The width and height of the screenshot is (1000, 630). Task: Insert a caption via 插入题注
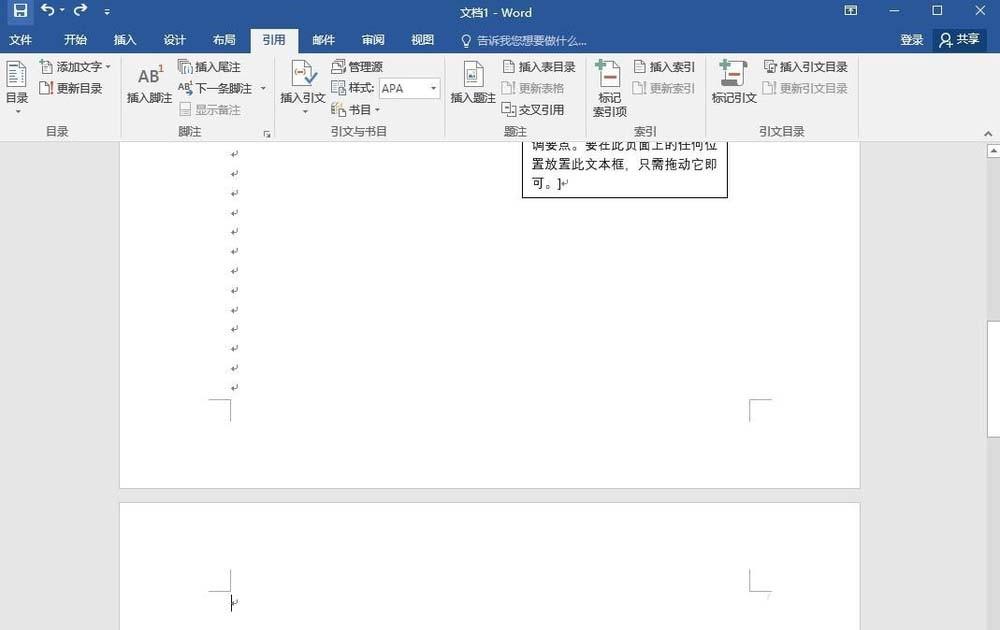[x=472, y=85]
